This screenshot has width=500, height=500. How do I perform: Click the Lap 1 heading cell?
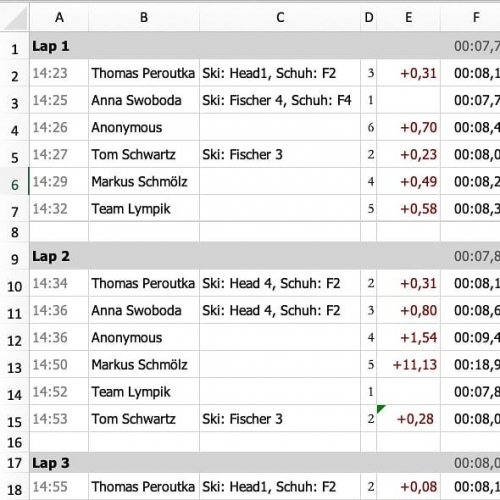tap(59, 46)
